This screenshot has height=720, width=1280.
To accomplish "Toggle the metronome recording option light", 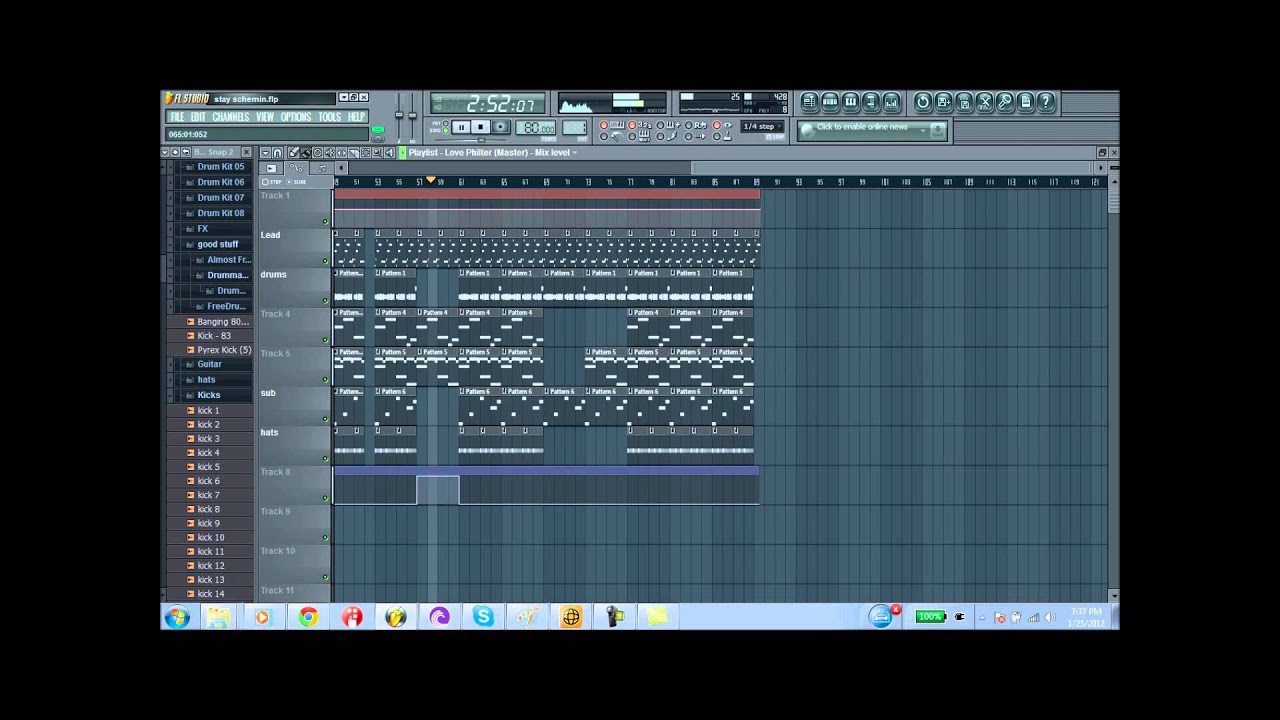I will [x=604, y=136].
